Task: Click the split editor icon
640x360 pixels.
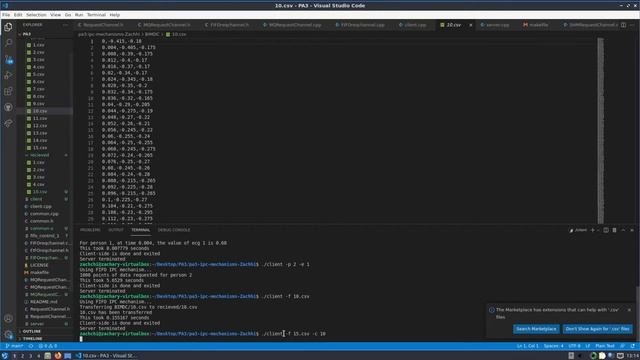Action: pyautogui.click(x=623, y=25)
